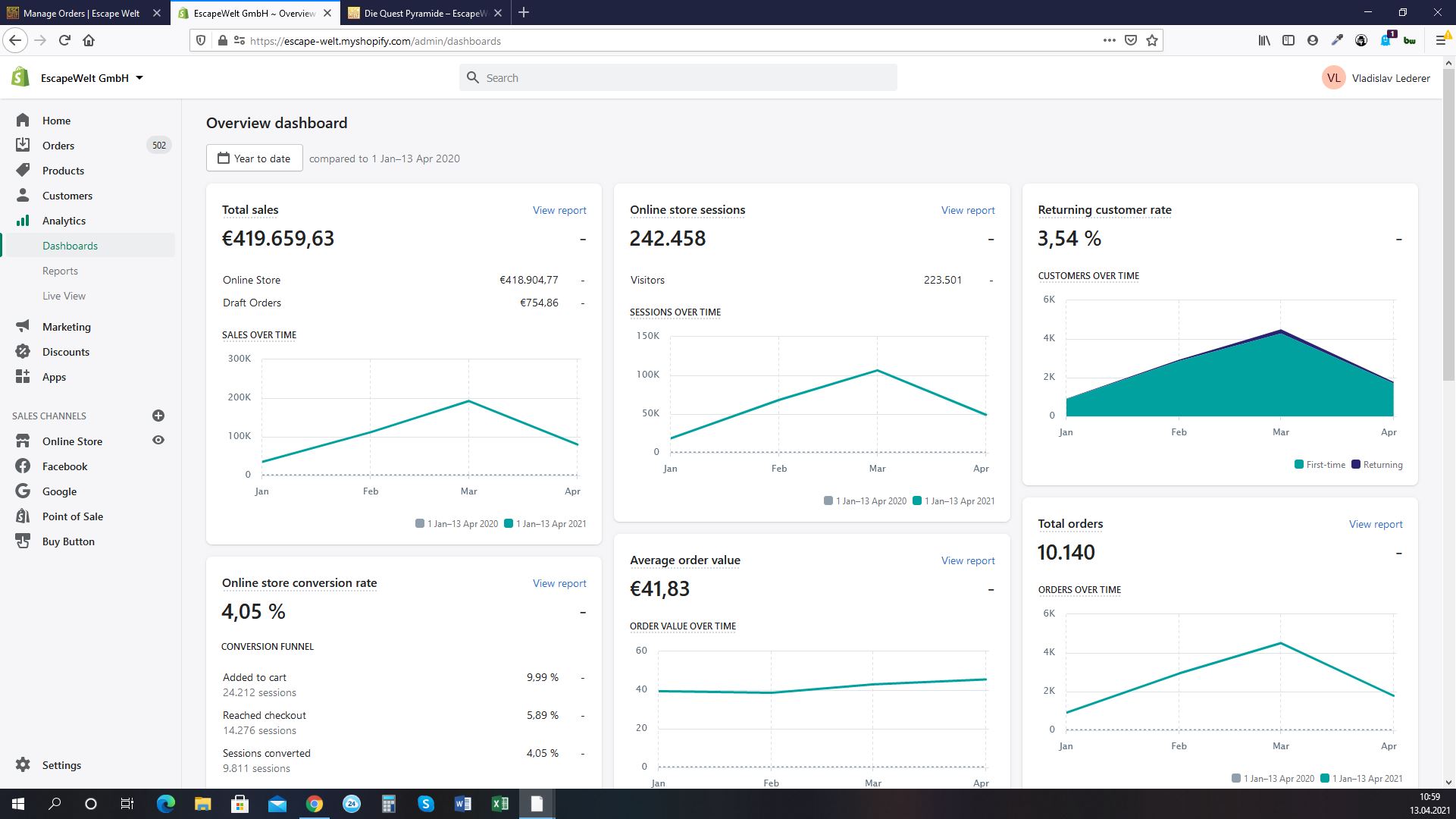Click the Settings gear icon
This screenshot has width=1456, height=819.
click(23, 764)
